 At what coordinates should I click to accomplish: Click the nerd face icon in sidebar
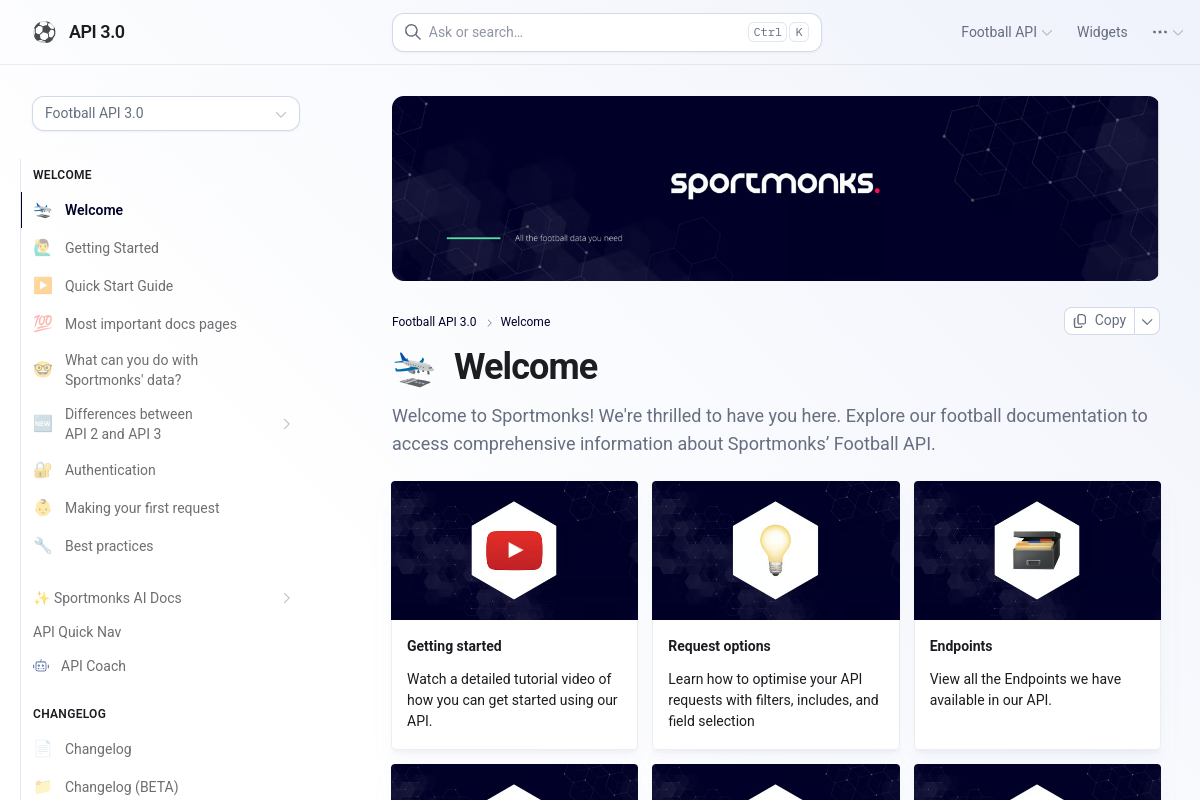(x=42, y=369)
